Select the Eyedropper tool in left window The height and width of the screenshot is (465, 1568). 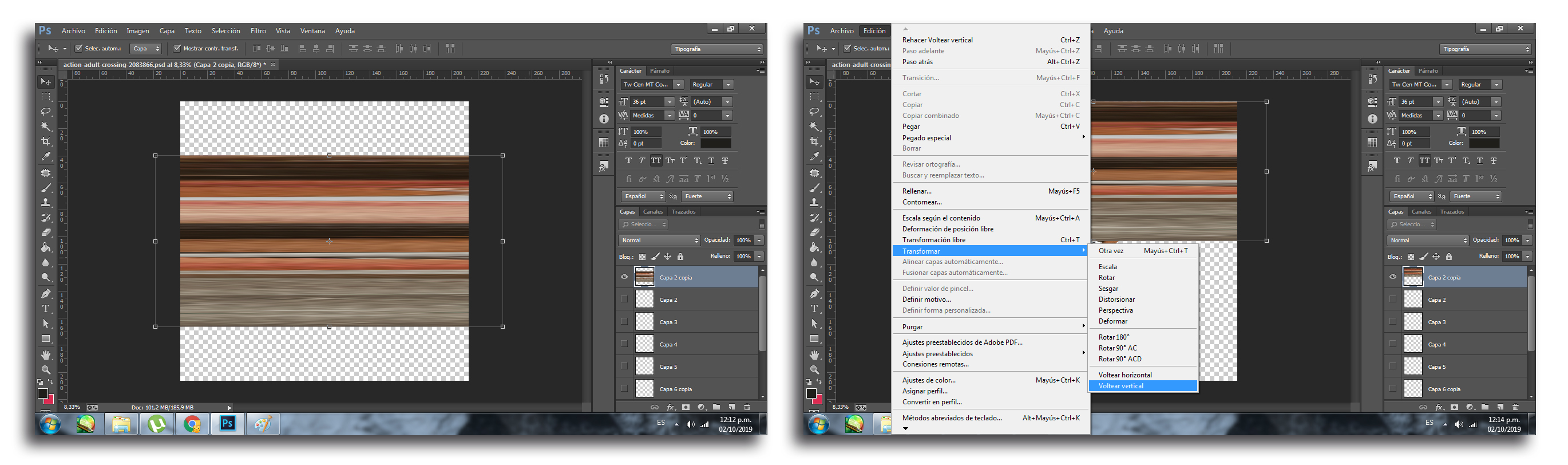pos(46,157)
